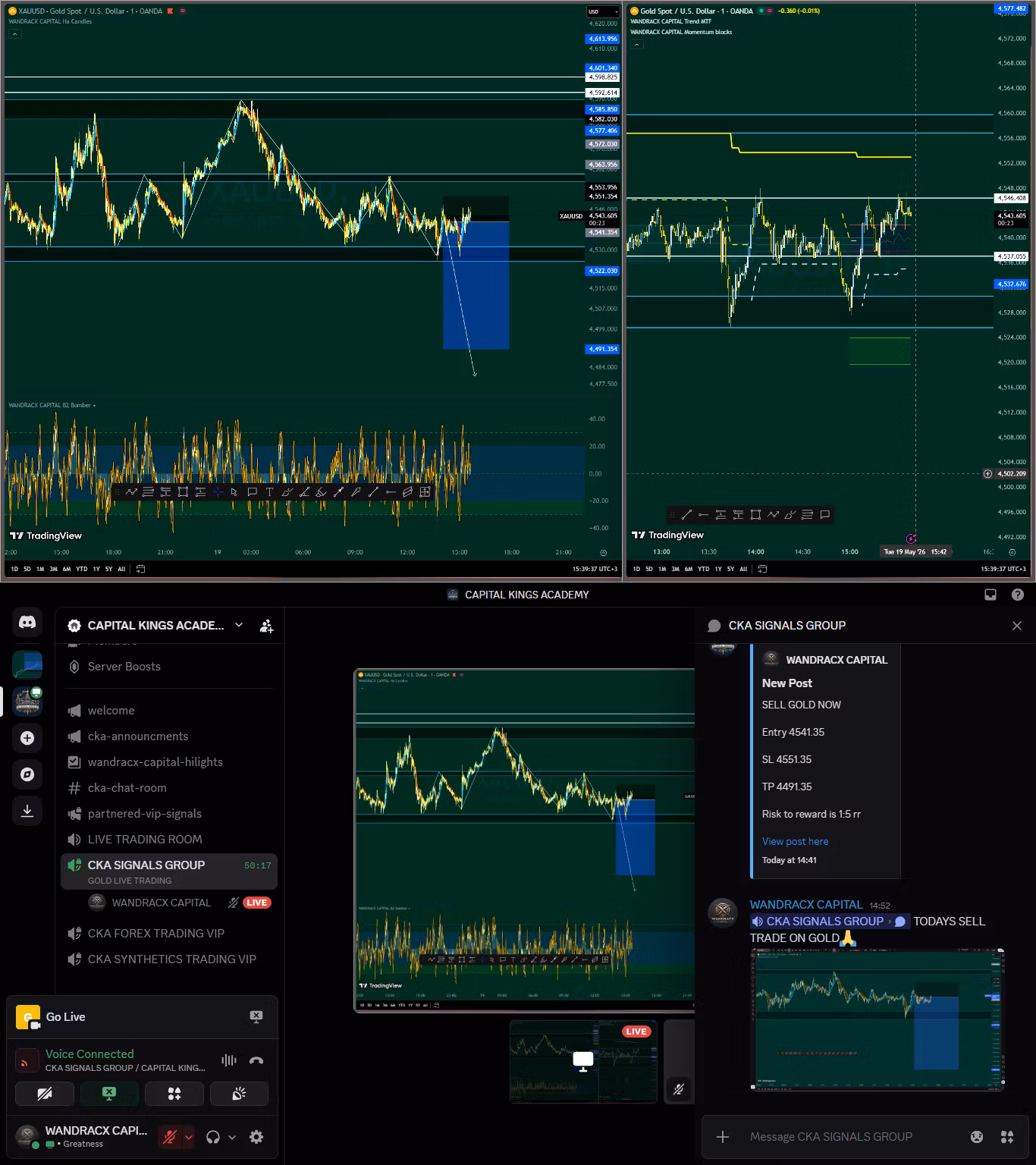Screen dimensions: 1036x1165
Task: Open Discover servers compass icon
Action: [27, 774]
